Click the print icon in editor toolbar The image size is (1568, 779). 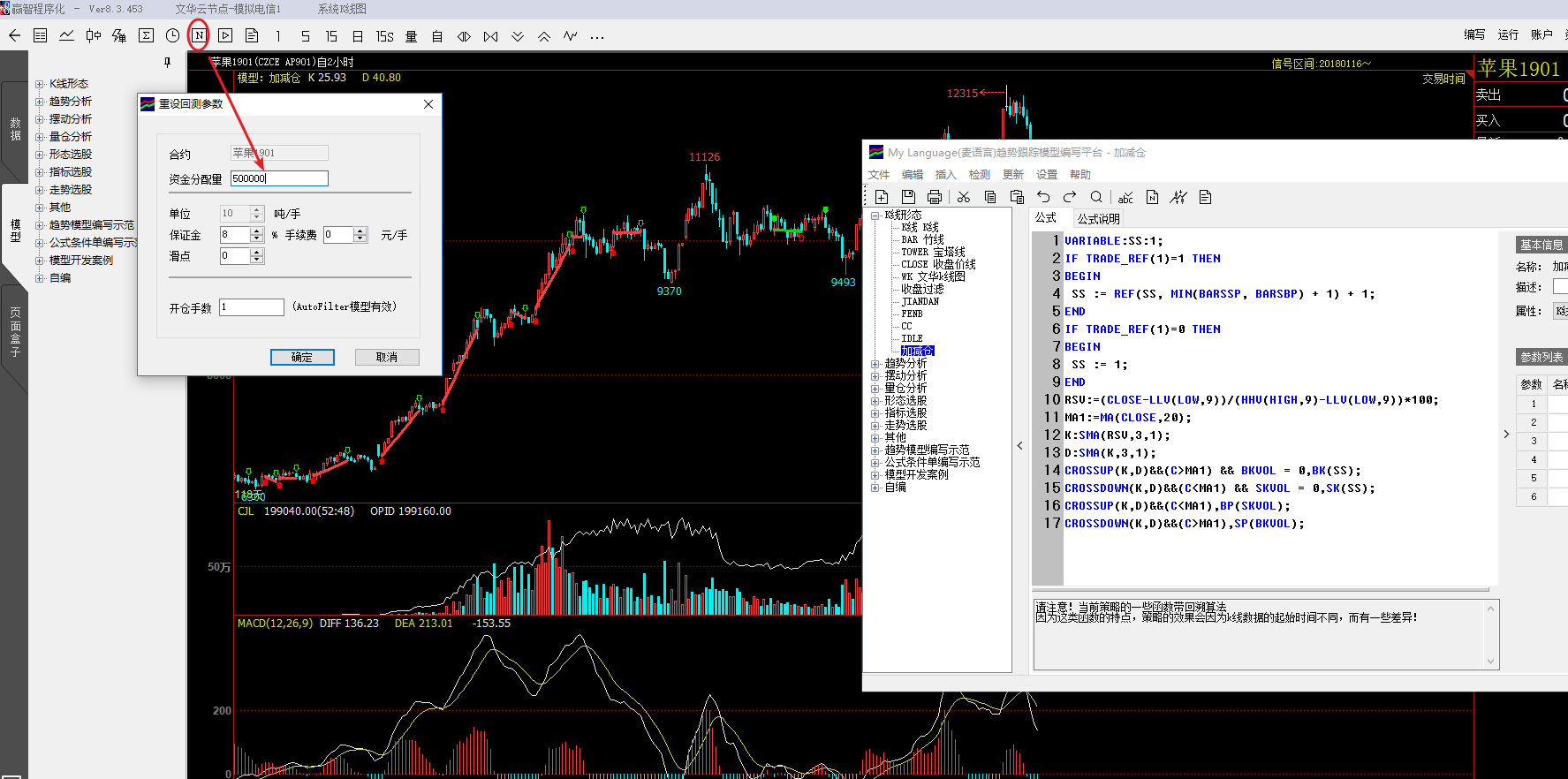[x=934, y=197]
